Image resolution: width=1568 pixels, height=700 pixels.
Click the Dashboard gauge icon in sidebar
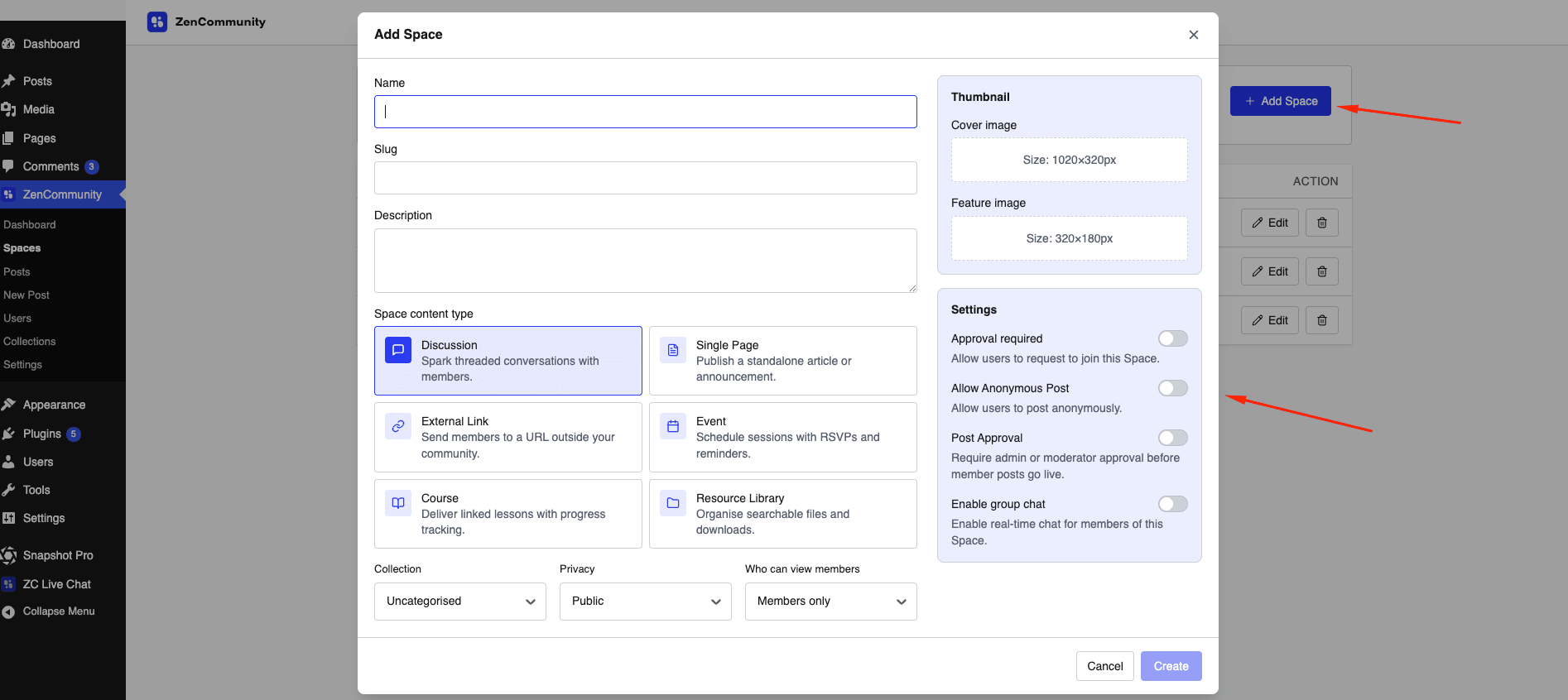point(9,44)
